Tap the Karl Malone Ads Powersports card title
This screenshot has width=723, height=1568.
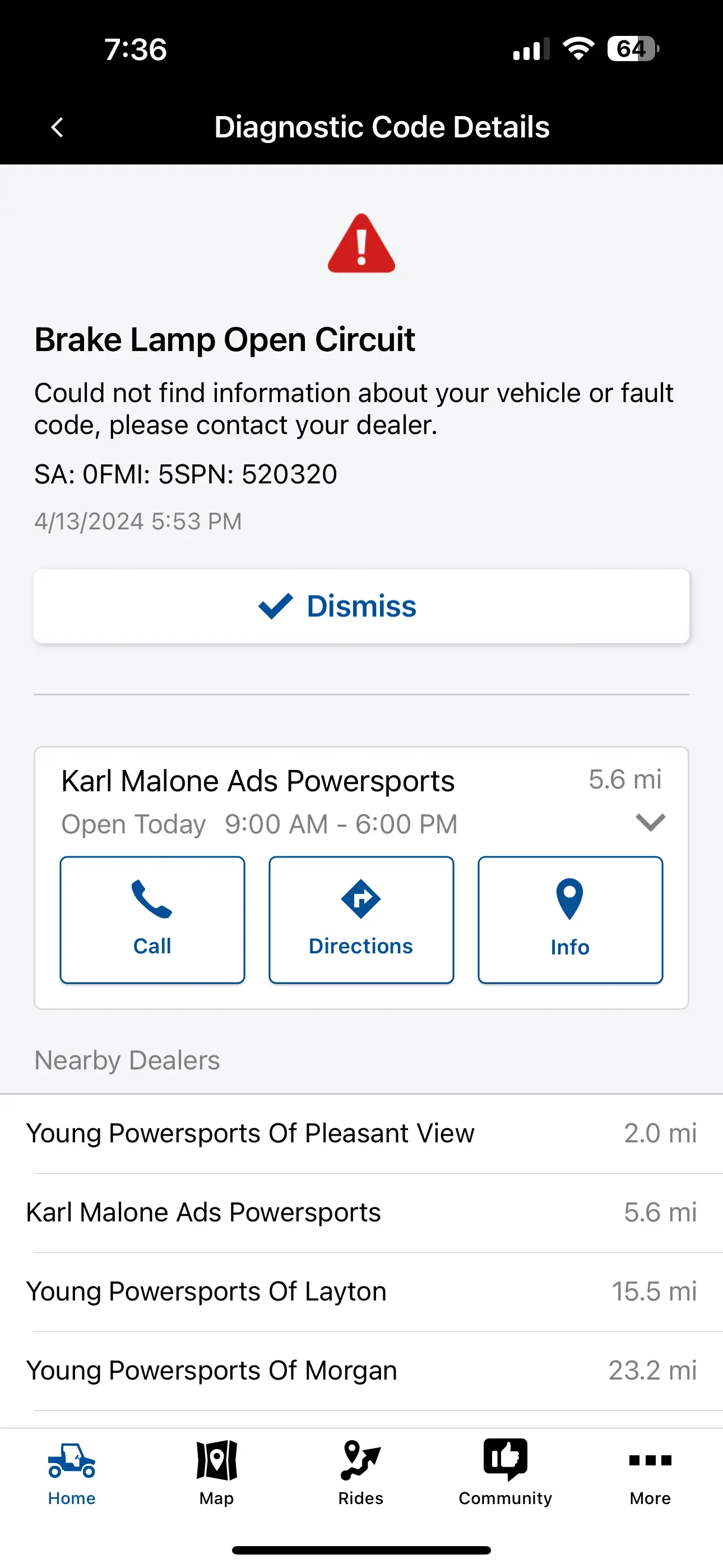(258, 781)
